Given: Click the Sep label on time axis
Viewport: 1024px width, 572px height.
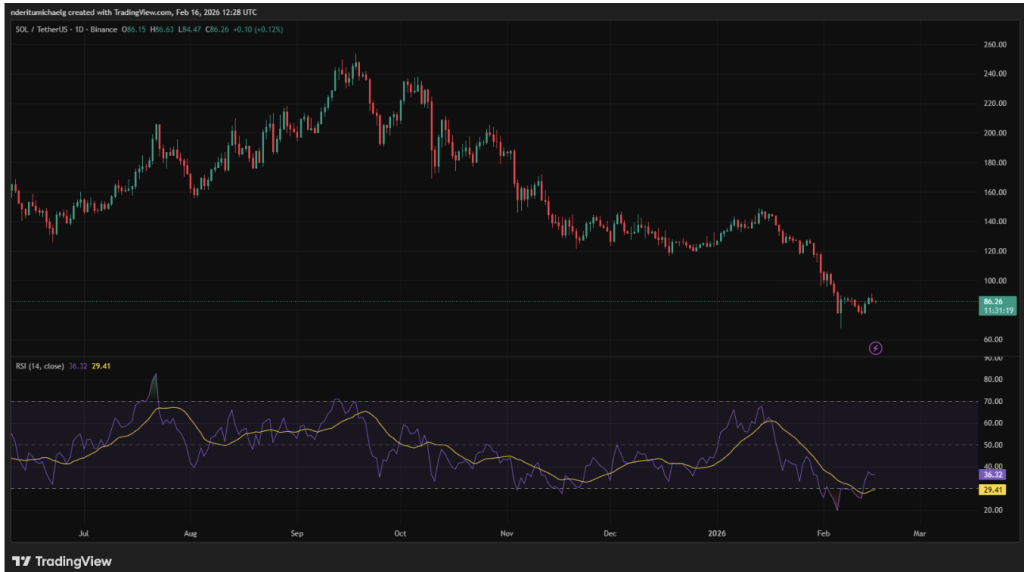Looking at the screenshot, I should pyautogui.click(x=297, y=535).
